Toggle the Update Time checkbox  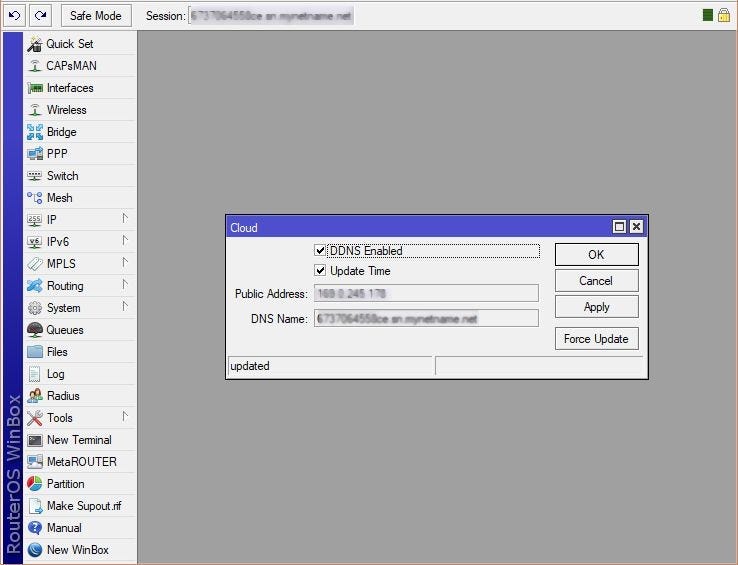[320, 270]
